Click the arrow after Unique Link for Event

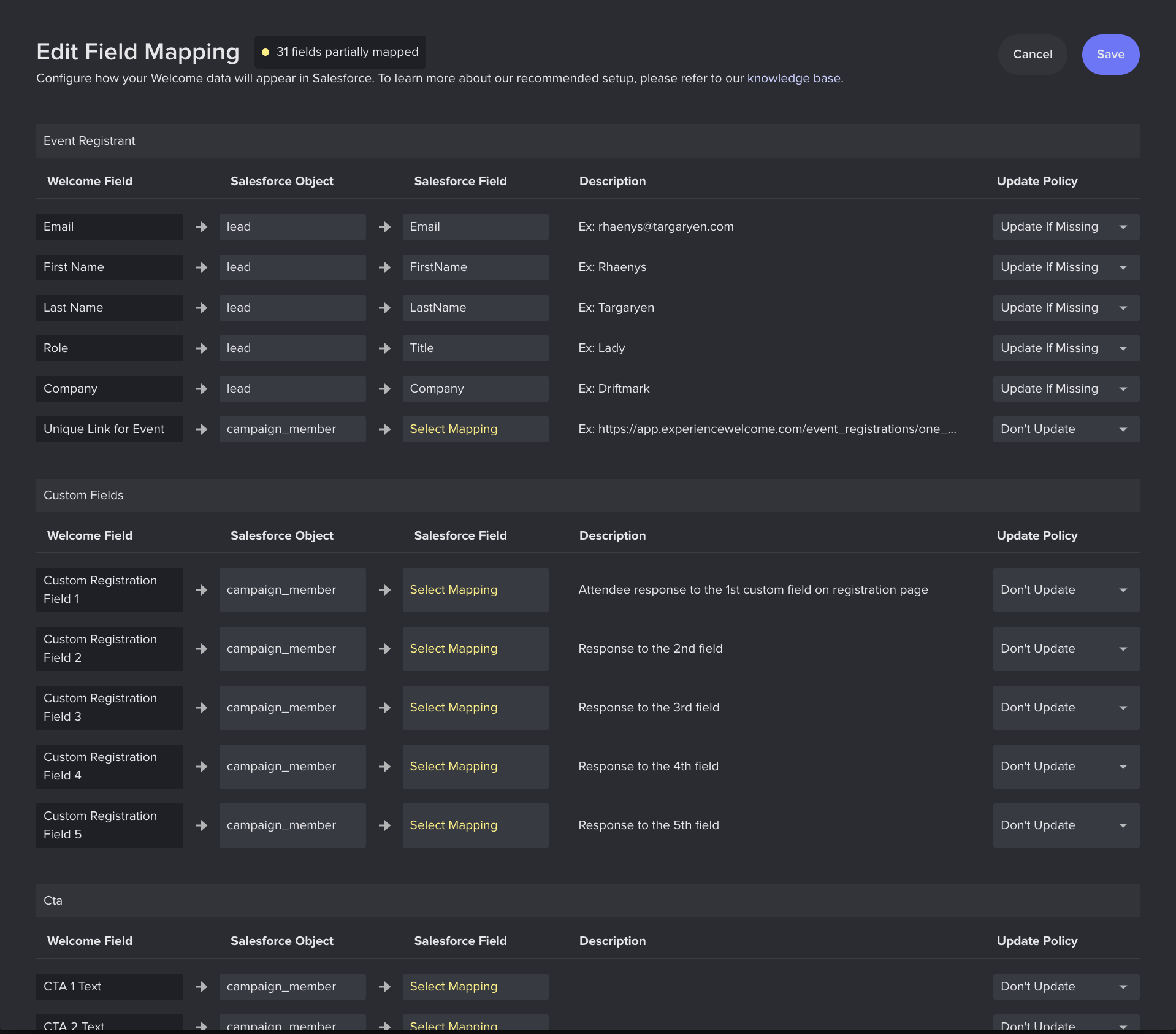pos(201,429)
